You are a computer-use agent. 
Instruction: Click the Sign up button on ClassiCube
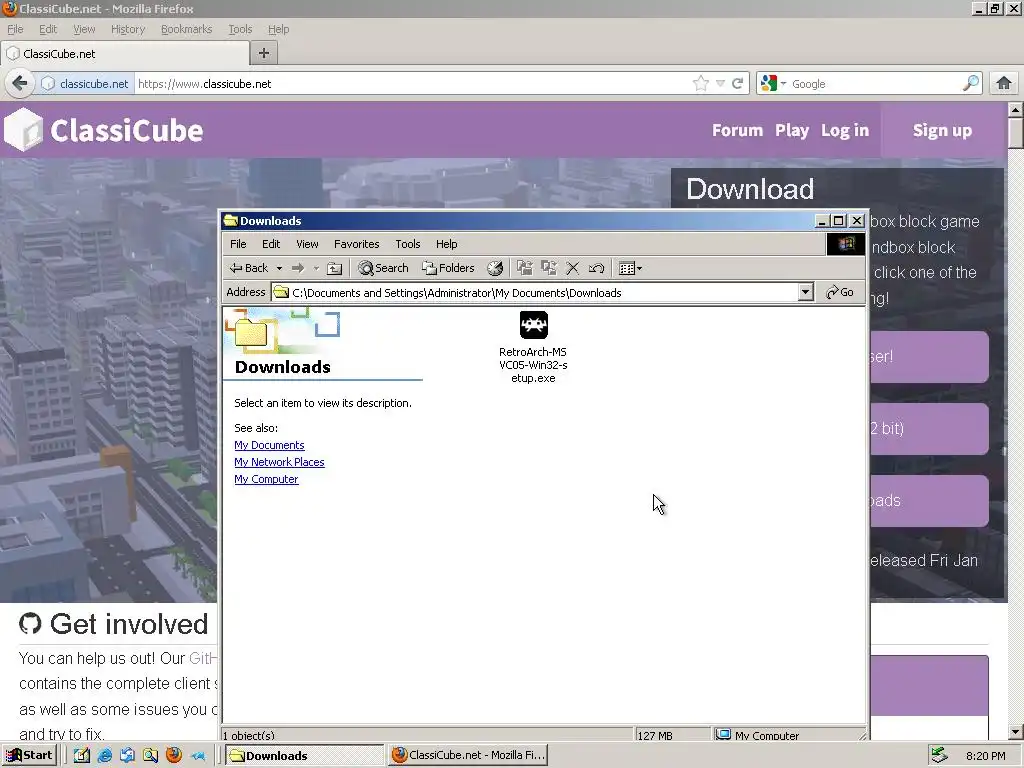[x=942, y=130]
